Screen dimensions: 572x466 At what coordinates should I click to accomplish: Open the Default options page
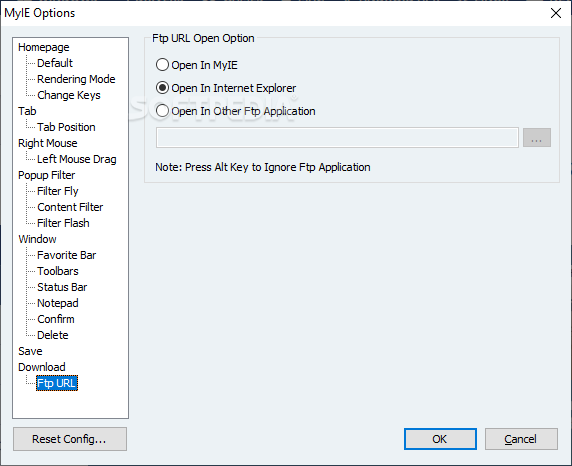pos(55,63)
